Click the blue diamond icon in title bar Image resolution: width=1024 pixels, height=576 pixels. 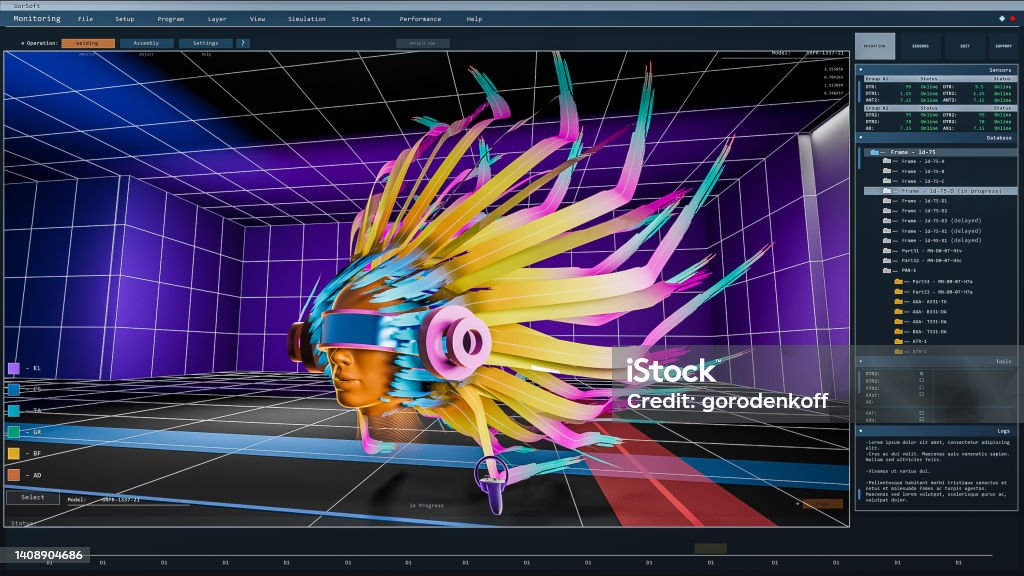tap(1002, 19)
